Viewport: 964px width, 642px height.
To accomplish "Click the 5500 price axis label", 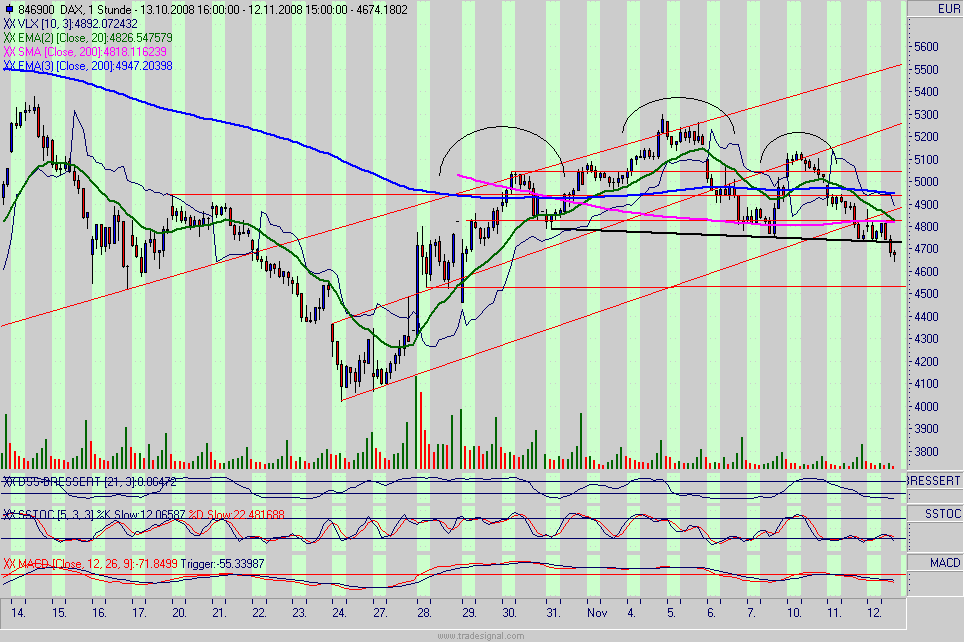I will click(926, 69).
